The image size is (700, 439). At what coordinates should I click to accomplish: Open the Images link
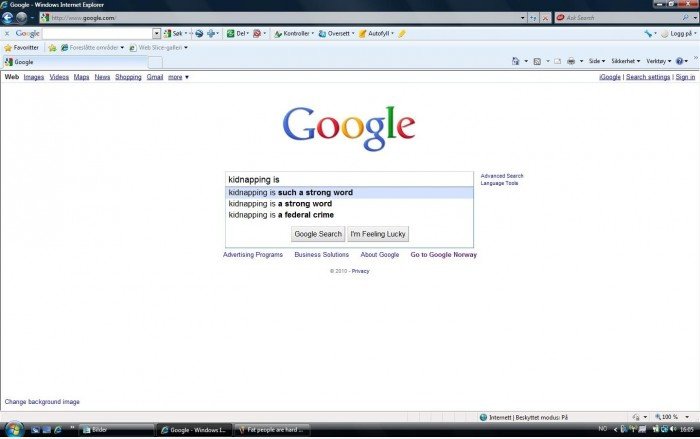(34, 77)
